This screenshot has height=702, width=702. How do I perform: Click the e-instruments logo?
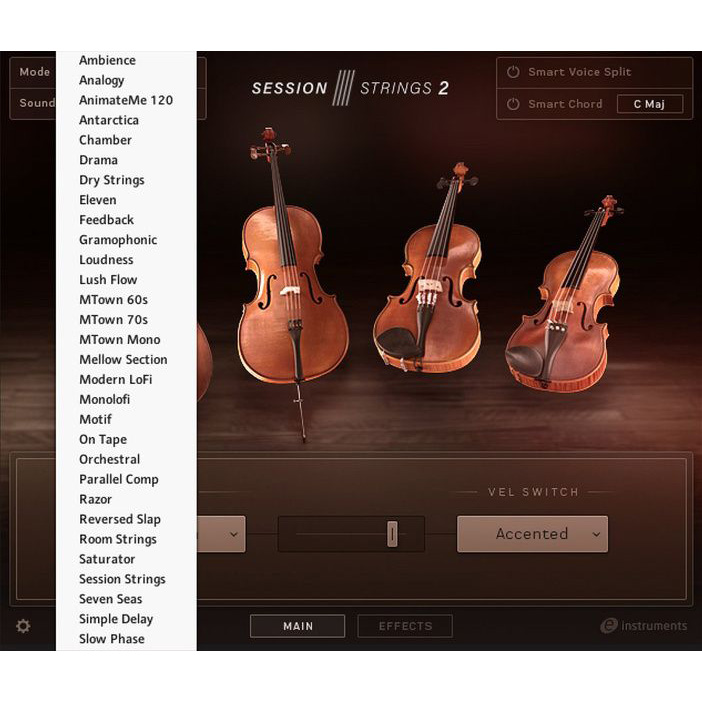[643, 625]
